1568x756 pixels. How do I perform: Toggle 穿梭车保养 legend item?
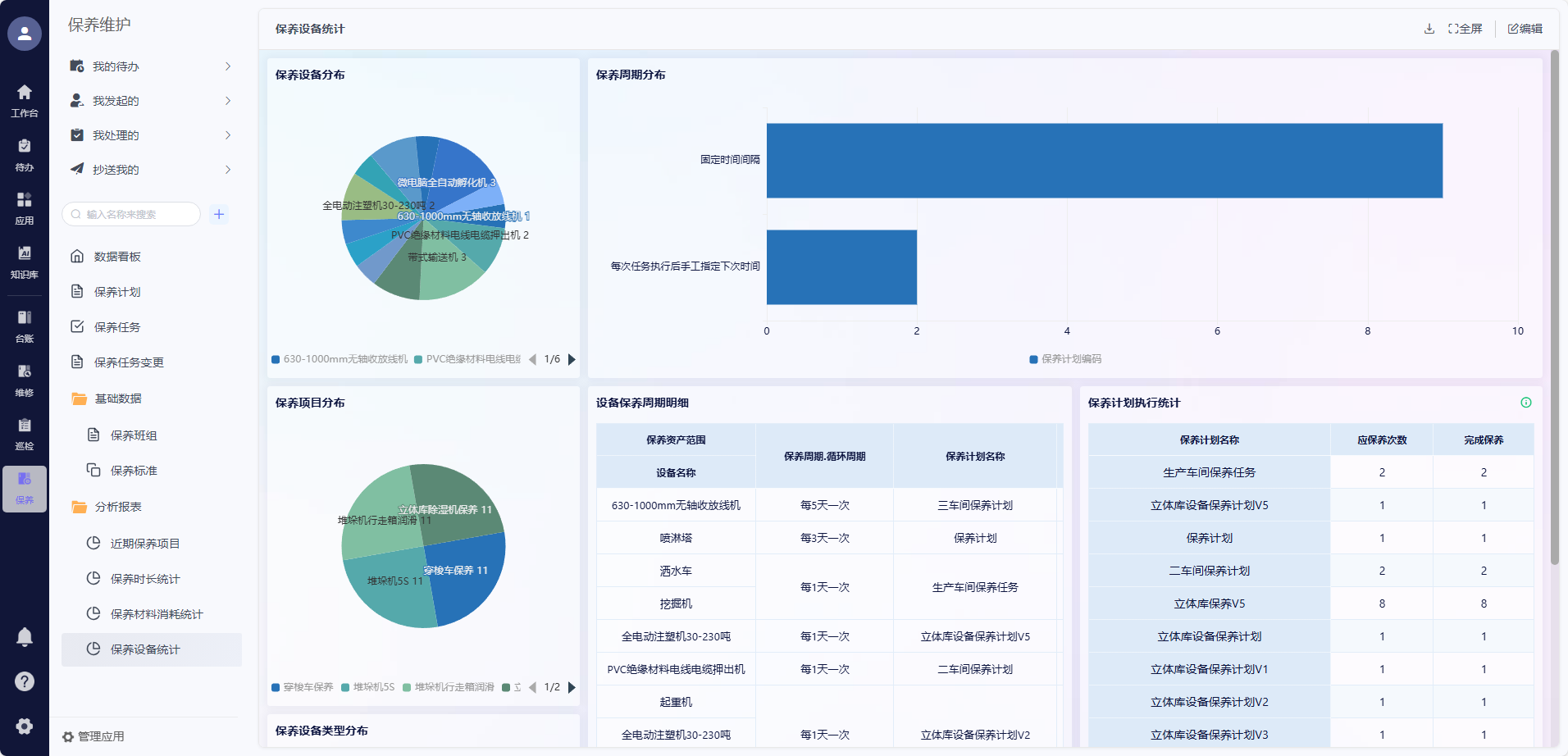pos(303,687)
